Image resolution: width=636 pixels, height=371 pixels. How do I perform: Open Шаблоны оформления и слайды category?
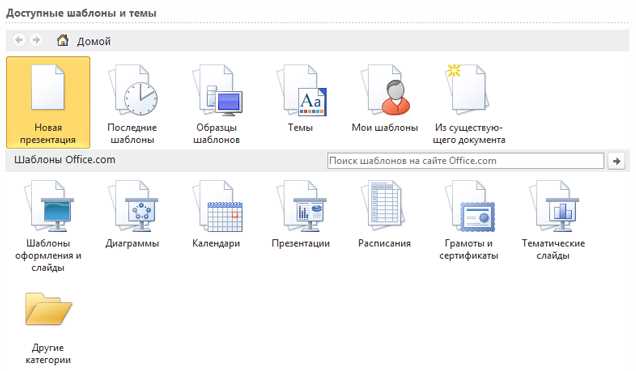48,226
